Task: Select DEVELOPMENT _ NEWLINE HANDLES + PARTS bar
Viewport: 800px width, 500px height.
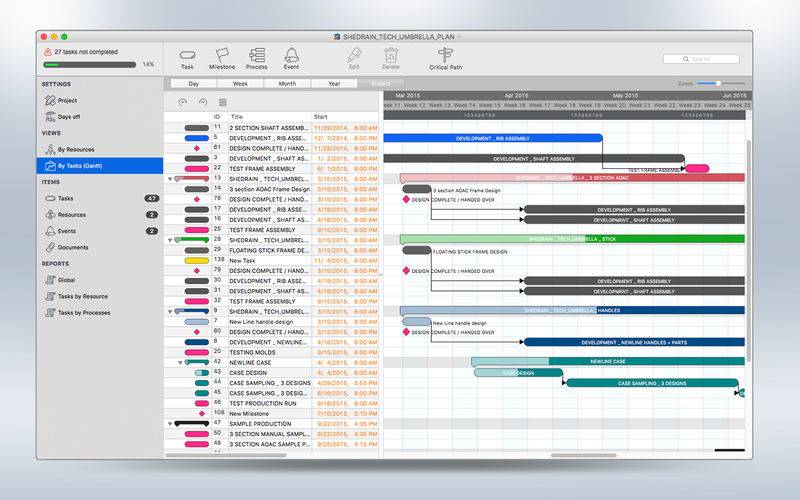Action: coord(634,342)
